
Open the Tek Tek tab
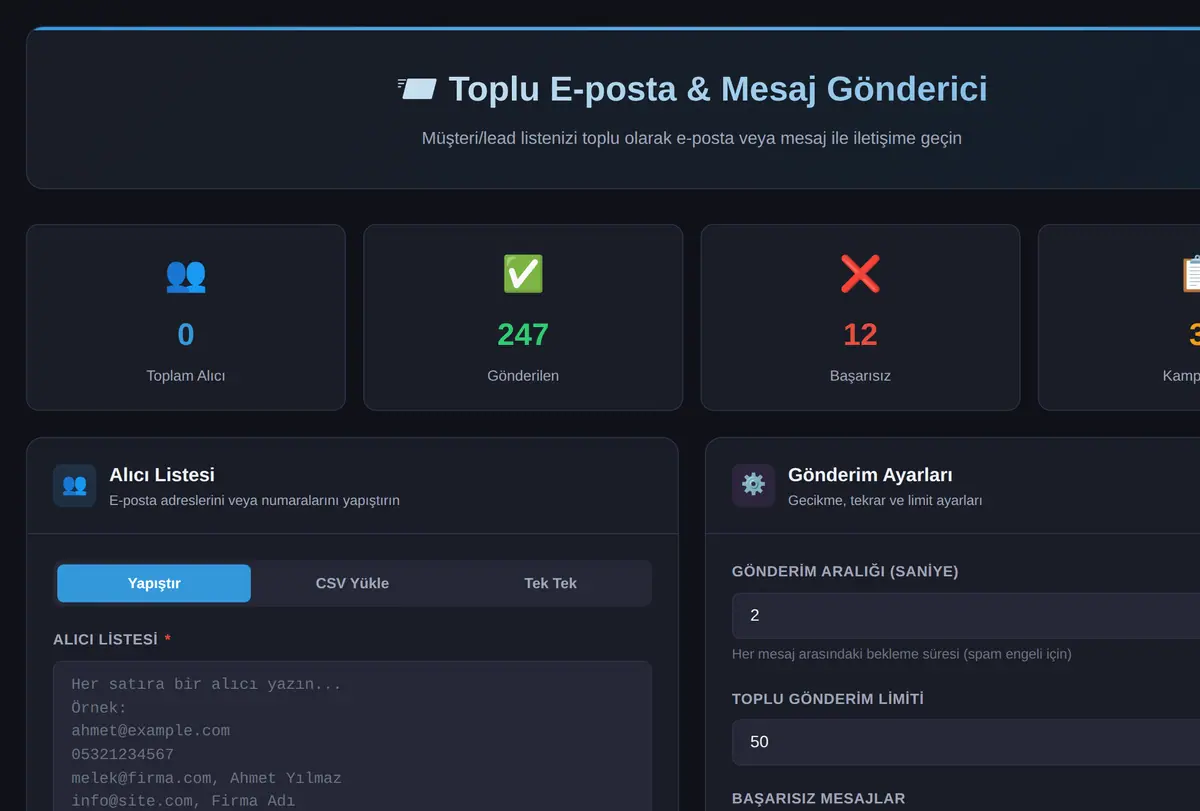pyautogui.click(x=550, y=583)
